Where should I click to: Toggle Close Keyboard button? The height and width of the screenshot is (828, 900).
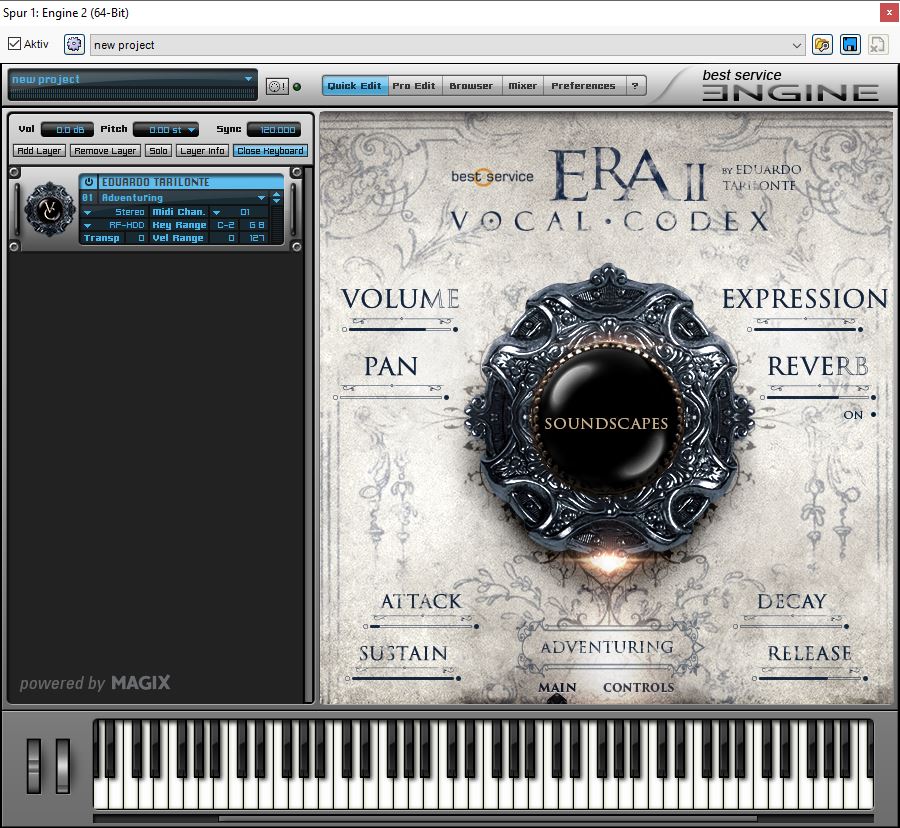[270, 151]
